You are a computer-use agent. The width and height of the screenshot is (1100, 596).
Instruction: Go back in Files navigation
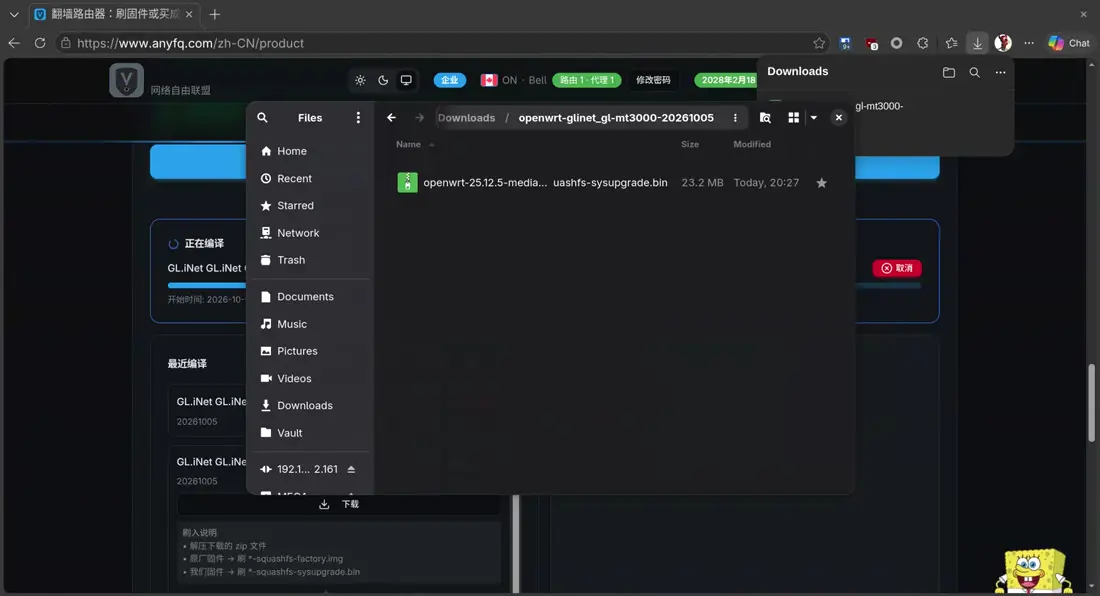(391, 118)
